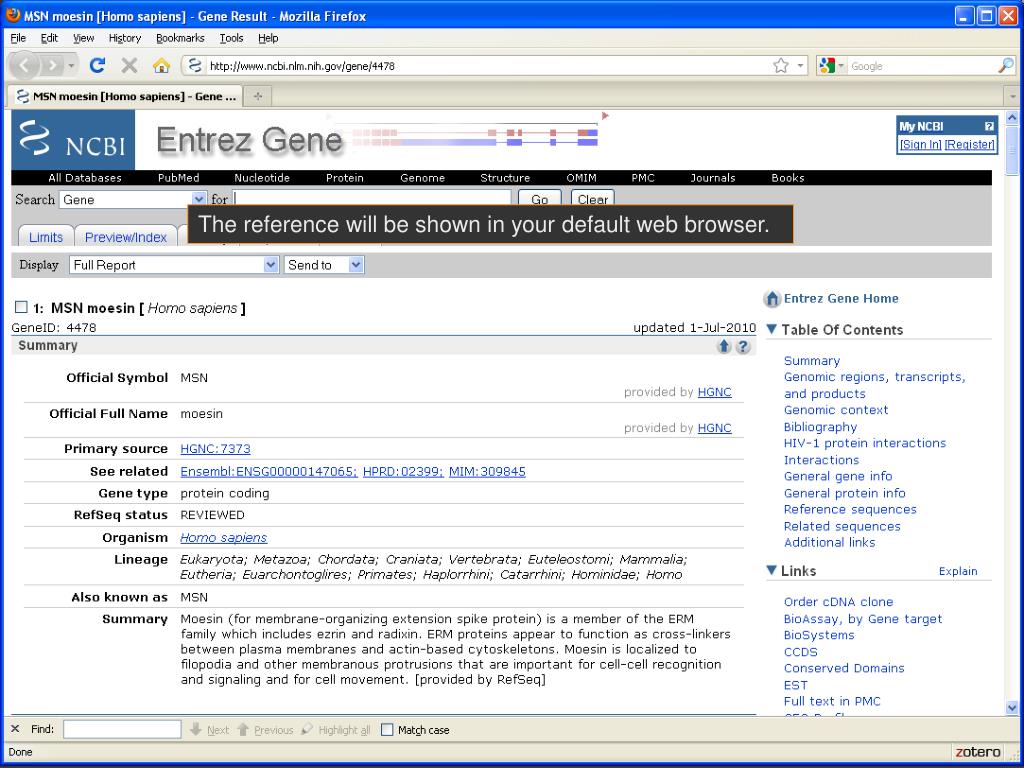Screen dimensions: 1024x768
Task: Stop loading with the X toolbar icon
Action: coord(129,65)
